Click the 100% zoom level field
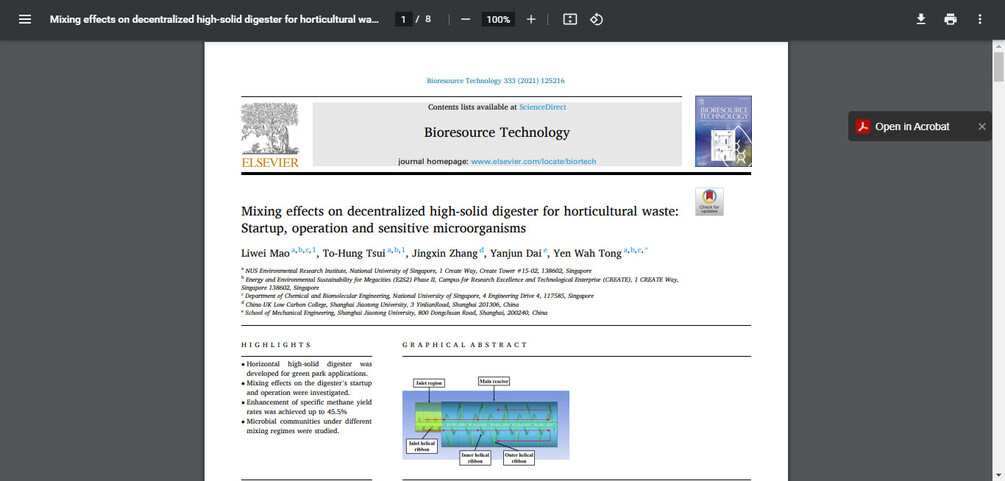Viewport: 1005px width, 481px height. tap(498, 19)
